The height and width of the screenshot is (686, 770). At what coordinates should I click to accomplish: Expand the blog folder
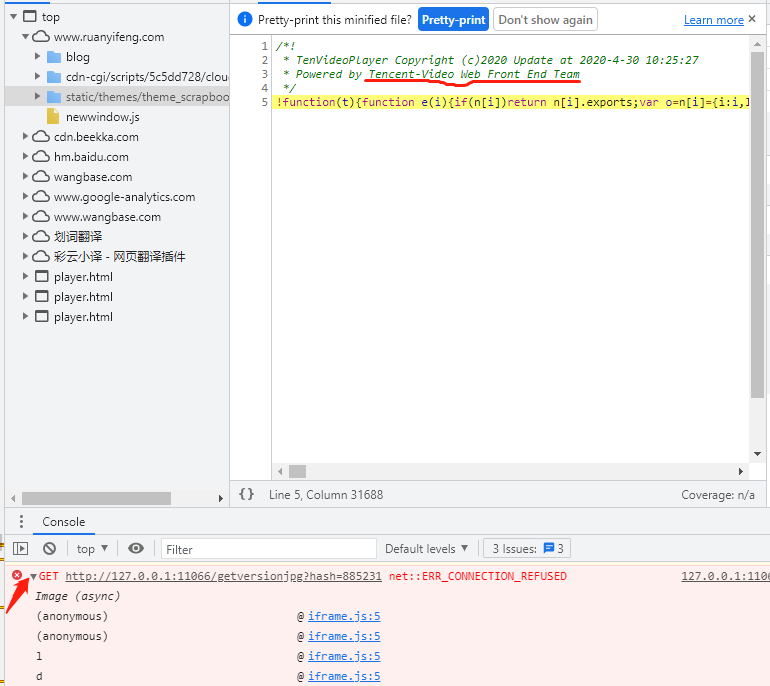(38, 57)
